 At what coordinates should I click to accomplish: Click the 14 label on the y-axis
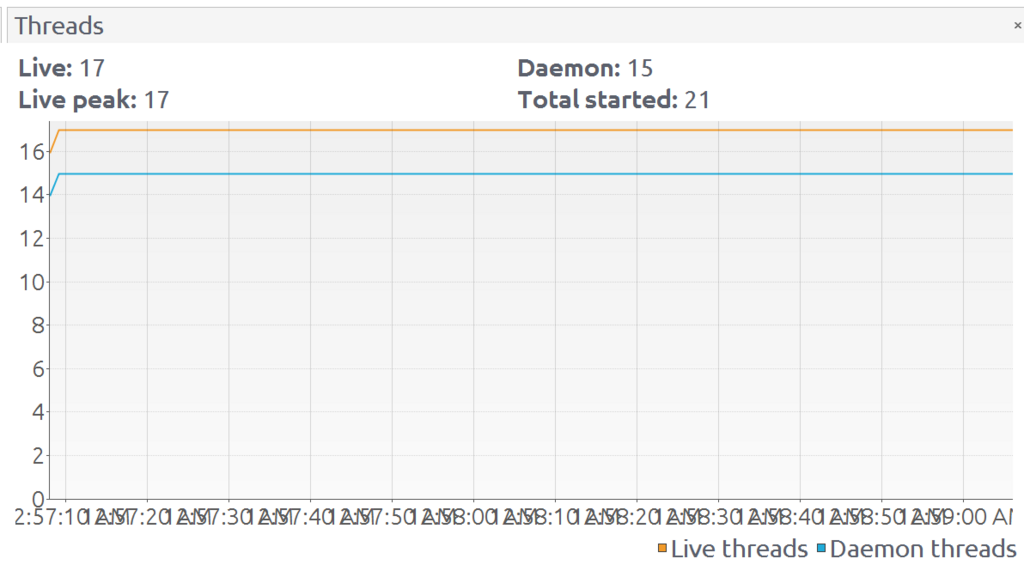[31, 195]
